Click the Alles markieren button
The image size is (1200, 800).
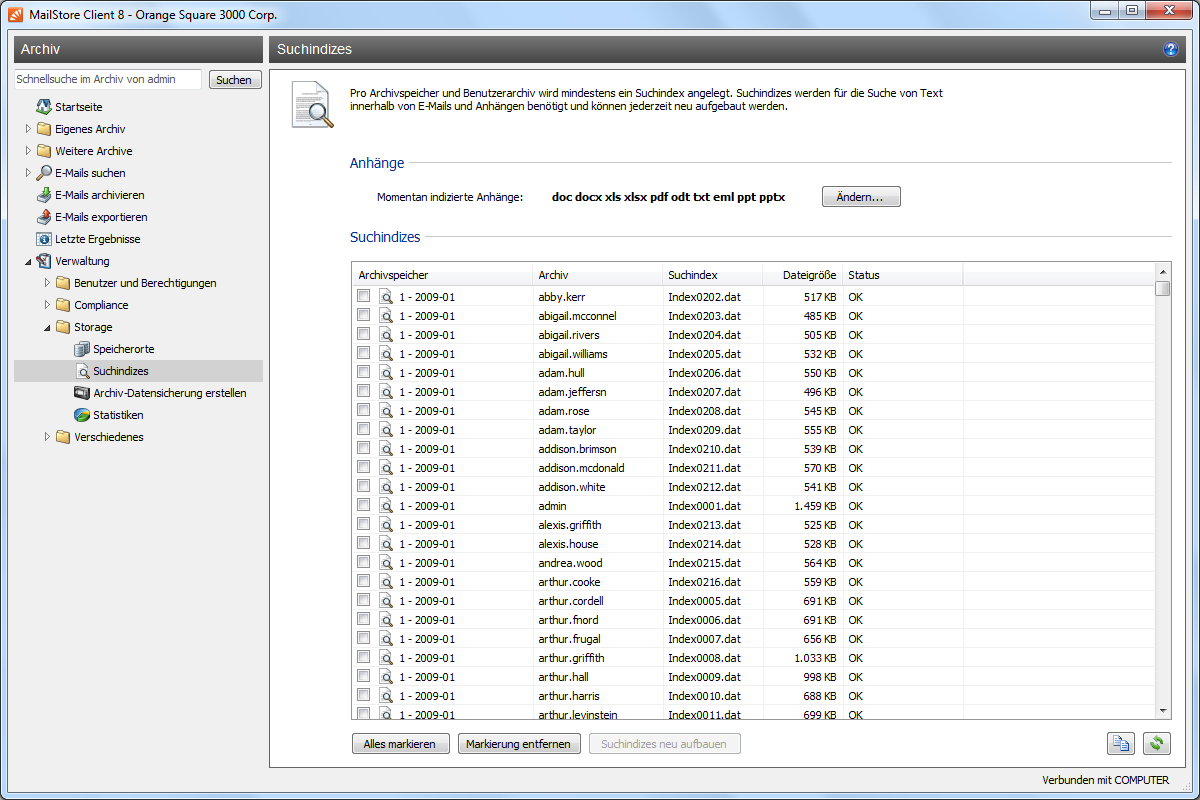400,744
